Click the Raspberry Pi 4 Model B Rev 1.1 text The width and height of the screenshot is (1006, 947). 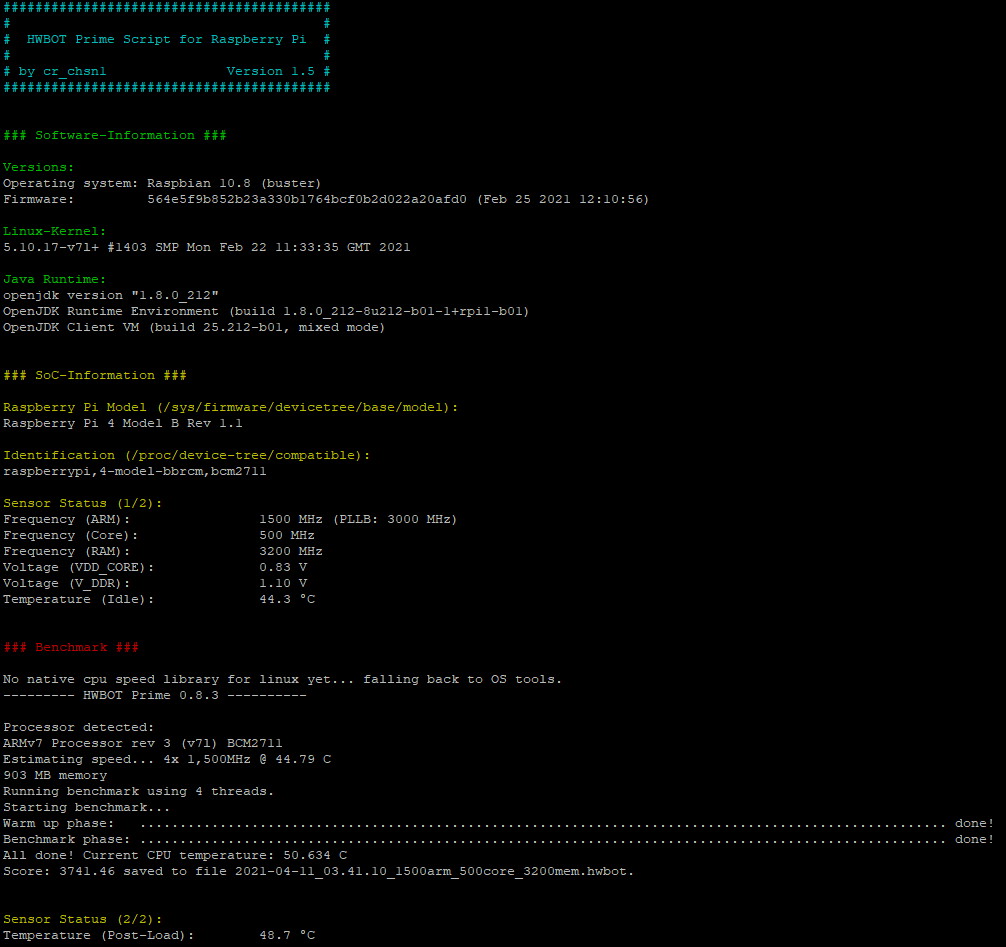[123, 423]
